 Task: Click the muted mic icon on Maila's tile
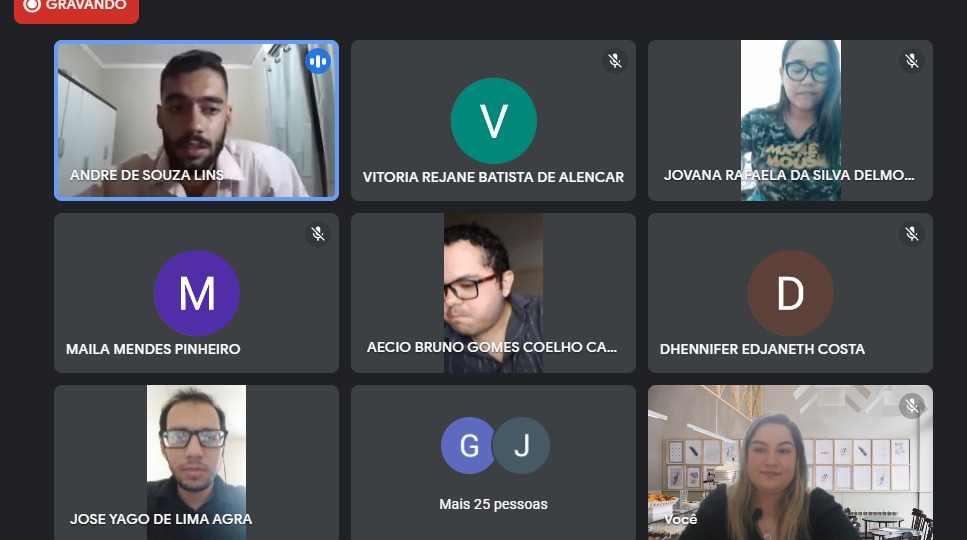point(318,234)
